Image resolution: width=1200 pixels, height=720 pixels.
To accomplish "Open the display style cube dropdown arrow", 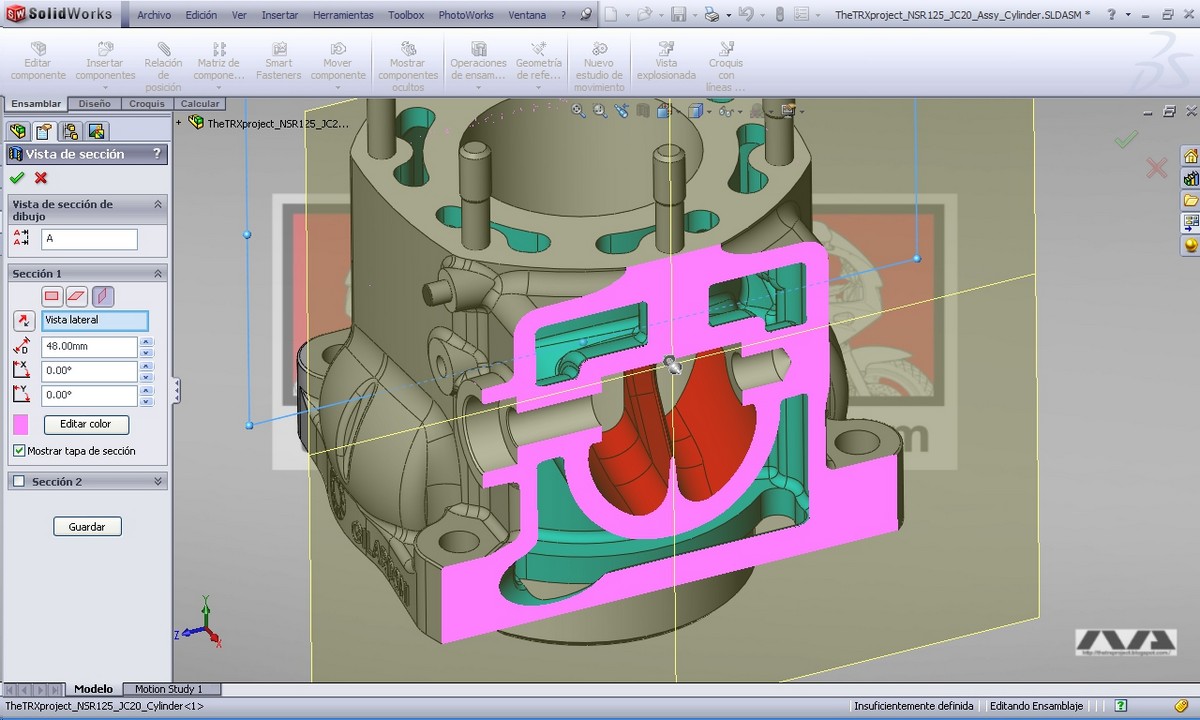I will pos(707,112).
